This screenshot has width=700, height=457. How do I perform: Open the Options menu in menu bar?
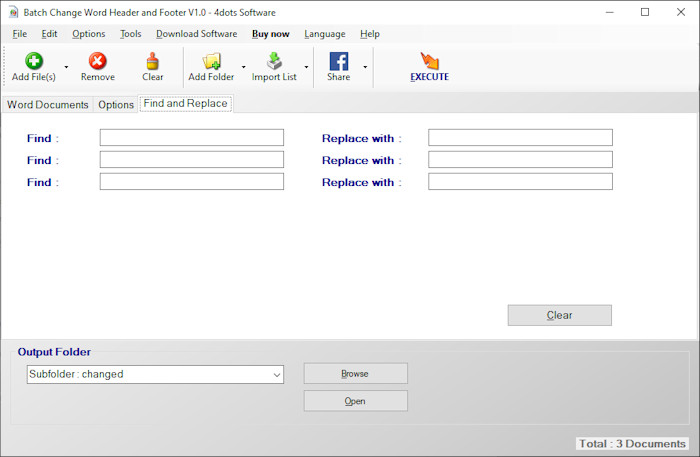89,34
